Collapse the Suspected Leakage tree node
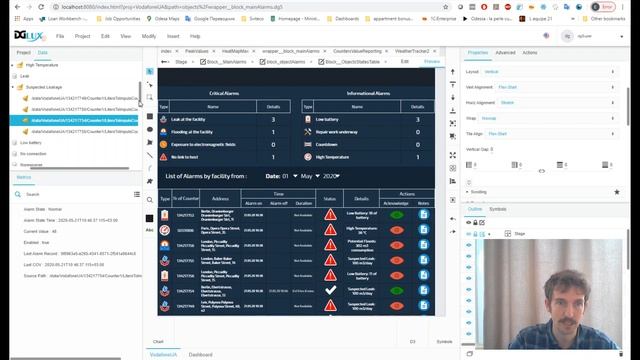Image resolution: width=640 pixels, height=360 pixels. pyautogui.click(x=13, y=87)
